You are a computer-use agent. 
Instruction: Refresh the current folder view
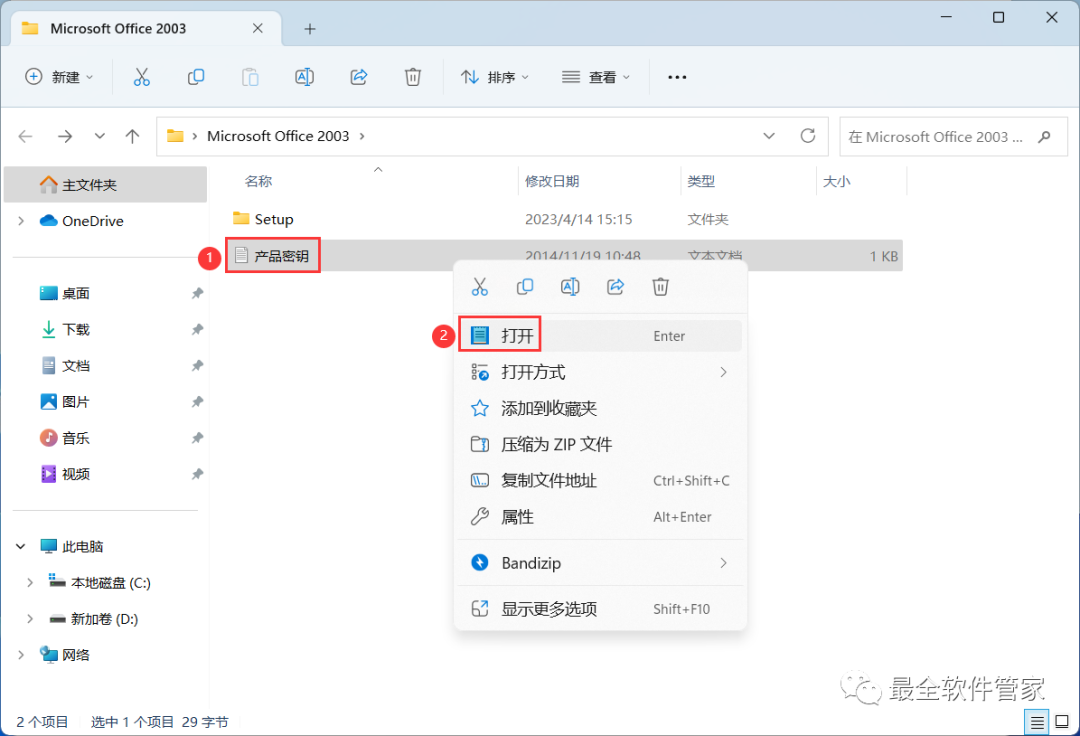pyautogui.click(x=808, y=136)
